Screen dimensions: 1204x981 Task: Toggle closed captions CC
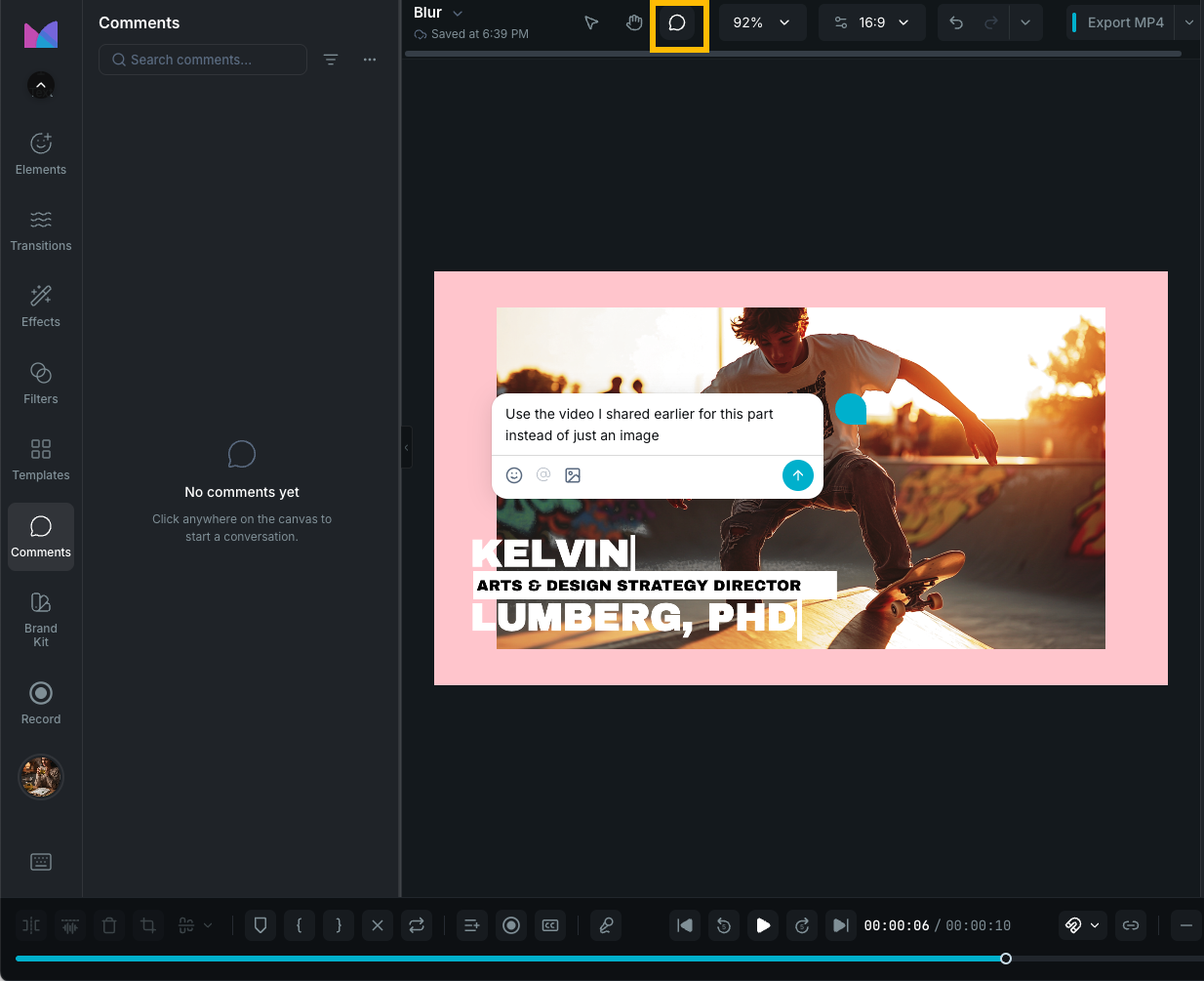pyautogui.click(x=550, y=925)
